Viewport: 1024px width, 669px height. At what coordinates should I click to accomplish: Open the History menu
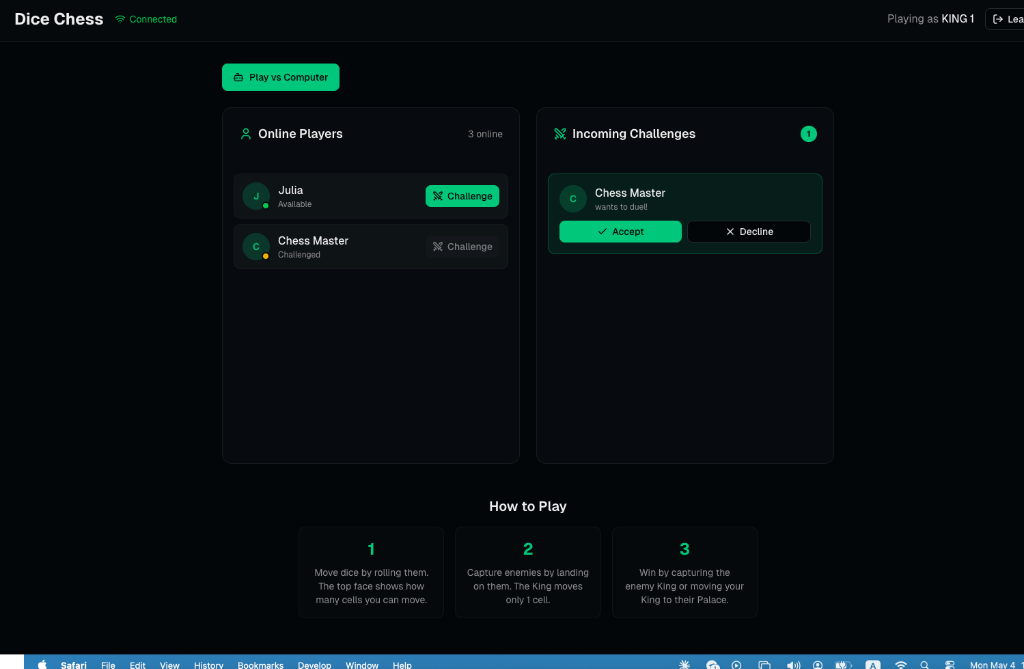(x=208, y=665)
